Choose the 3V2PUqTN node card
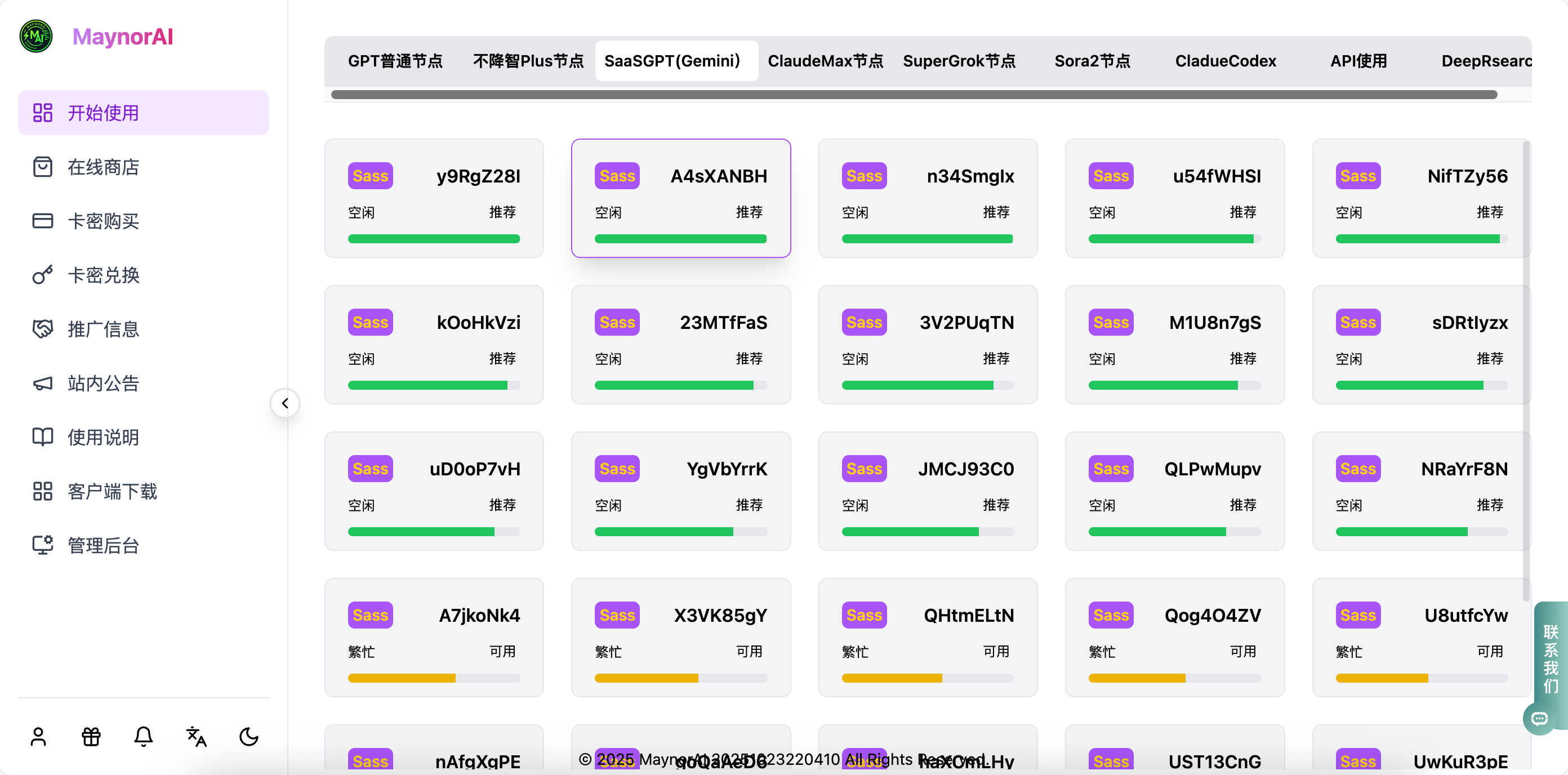The height and width of the screenshot is (775, 1568). 928,345
